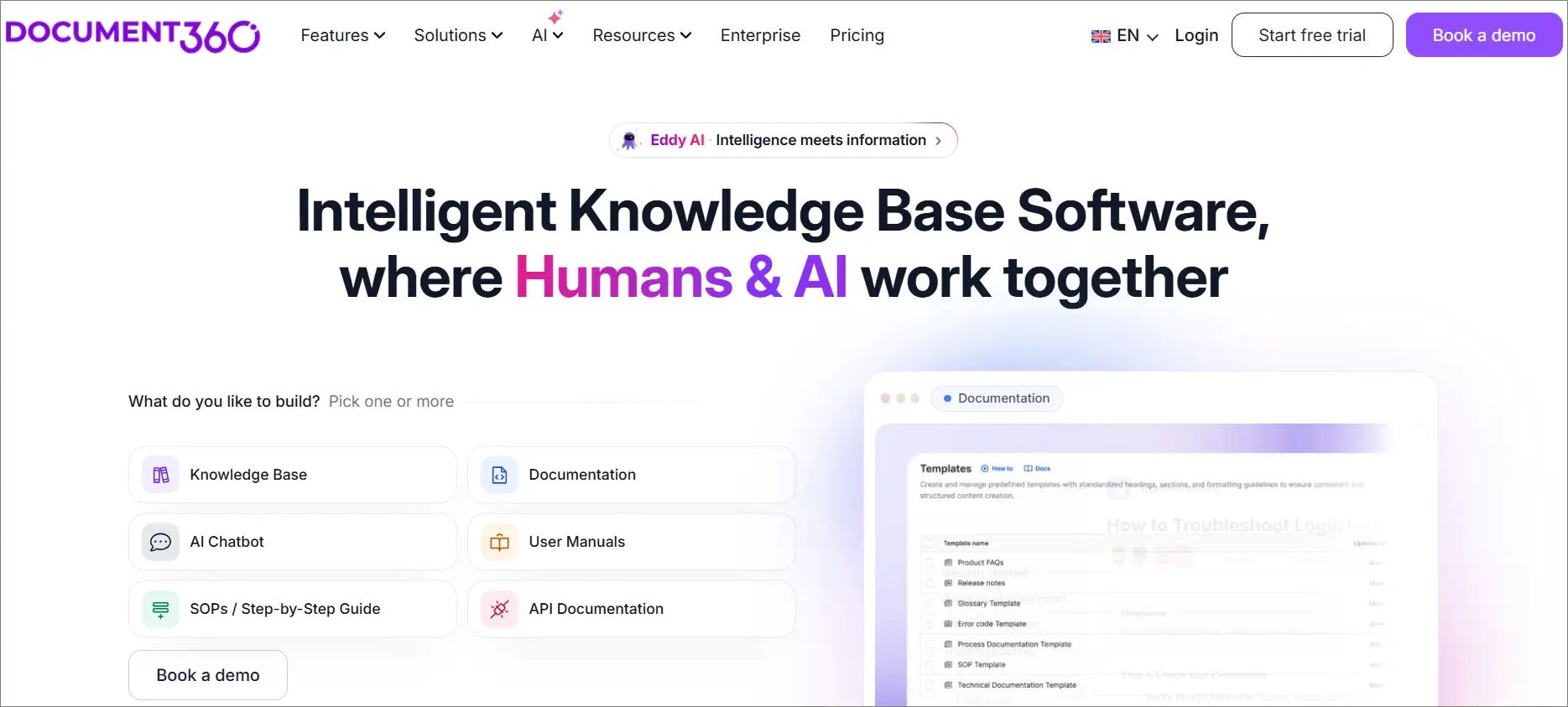Click the Documentation file code icon

tap(500, 475)
